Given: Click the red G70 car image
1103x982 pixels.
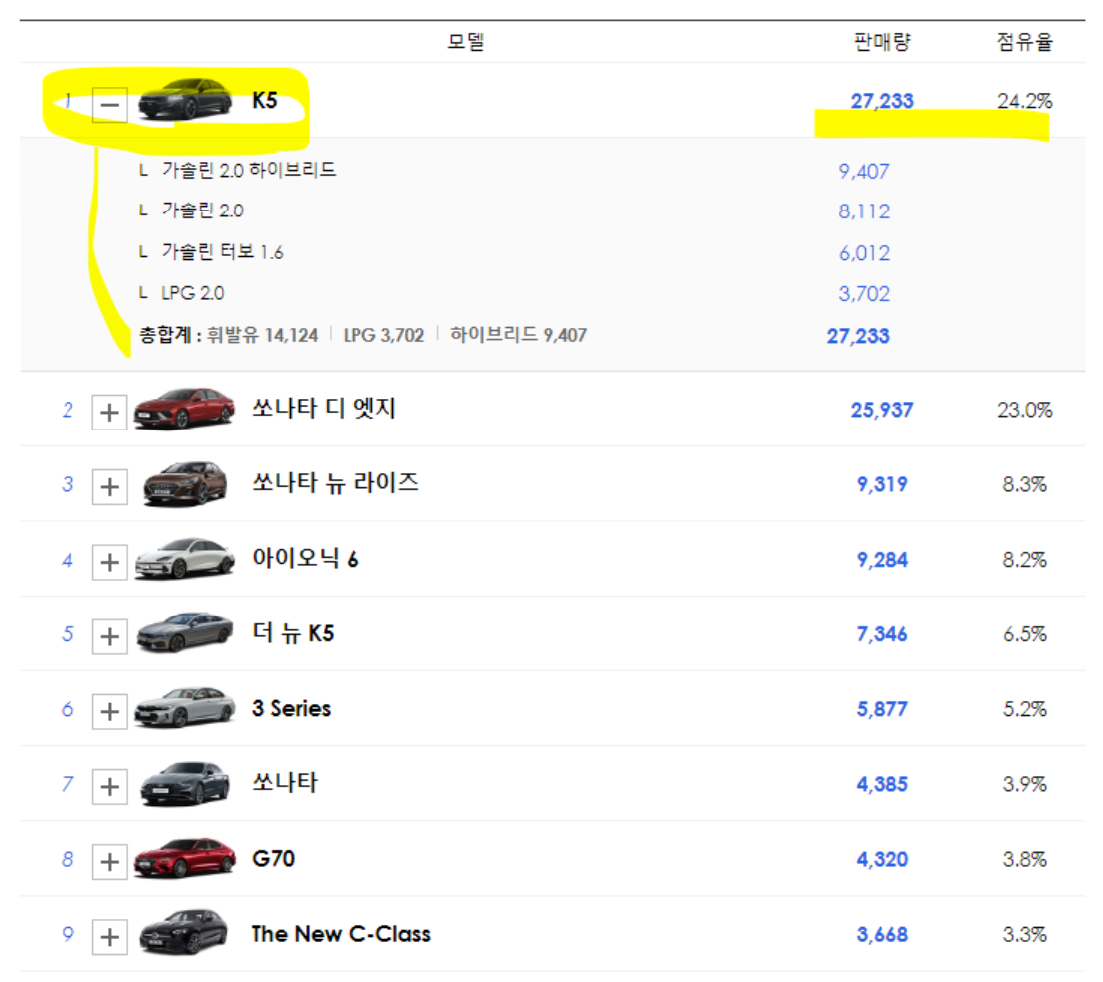Looking at the screenshot, I should (x=184, y=858).
